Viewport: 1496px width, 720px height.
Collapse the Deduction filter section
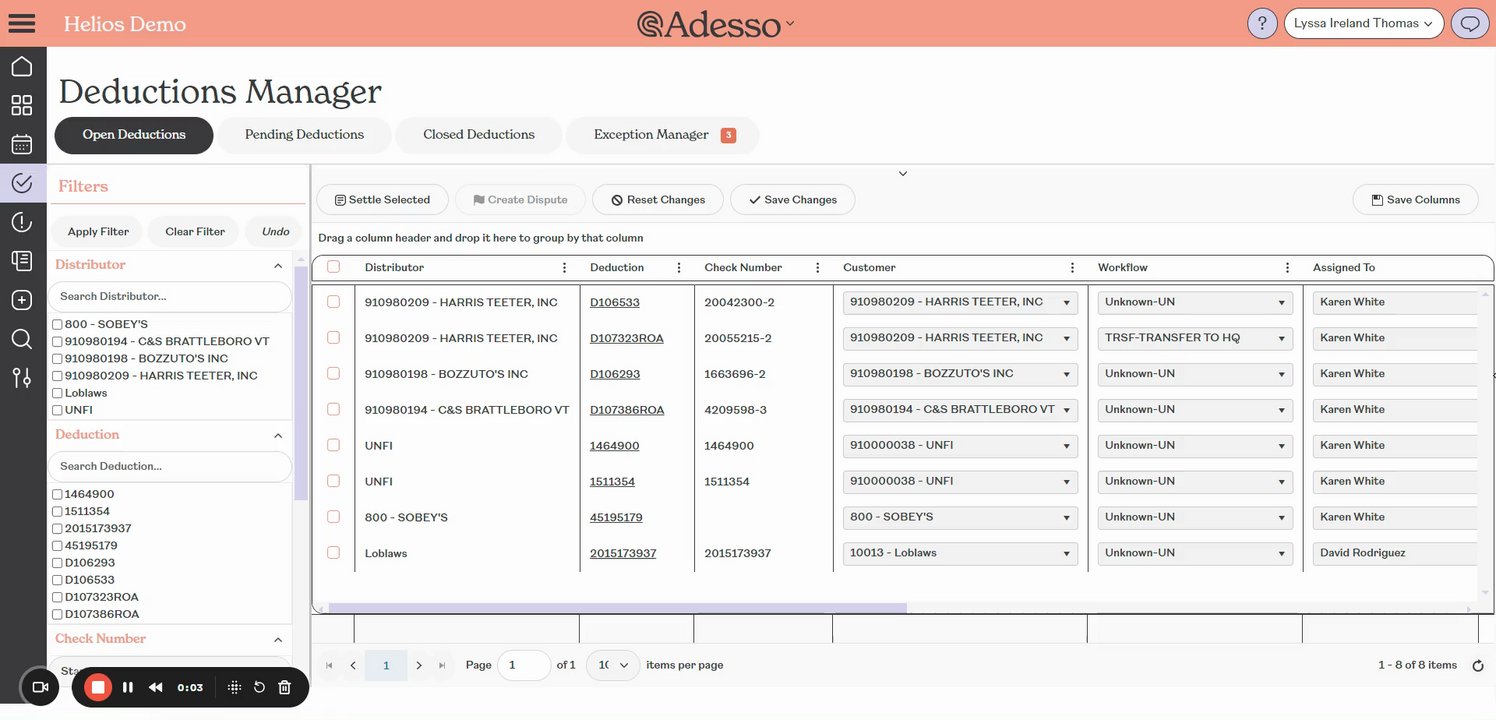(278, 436)
